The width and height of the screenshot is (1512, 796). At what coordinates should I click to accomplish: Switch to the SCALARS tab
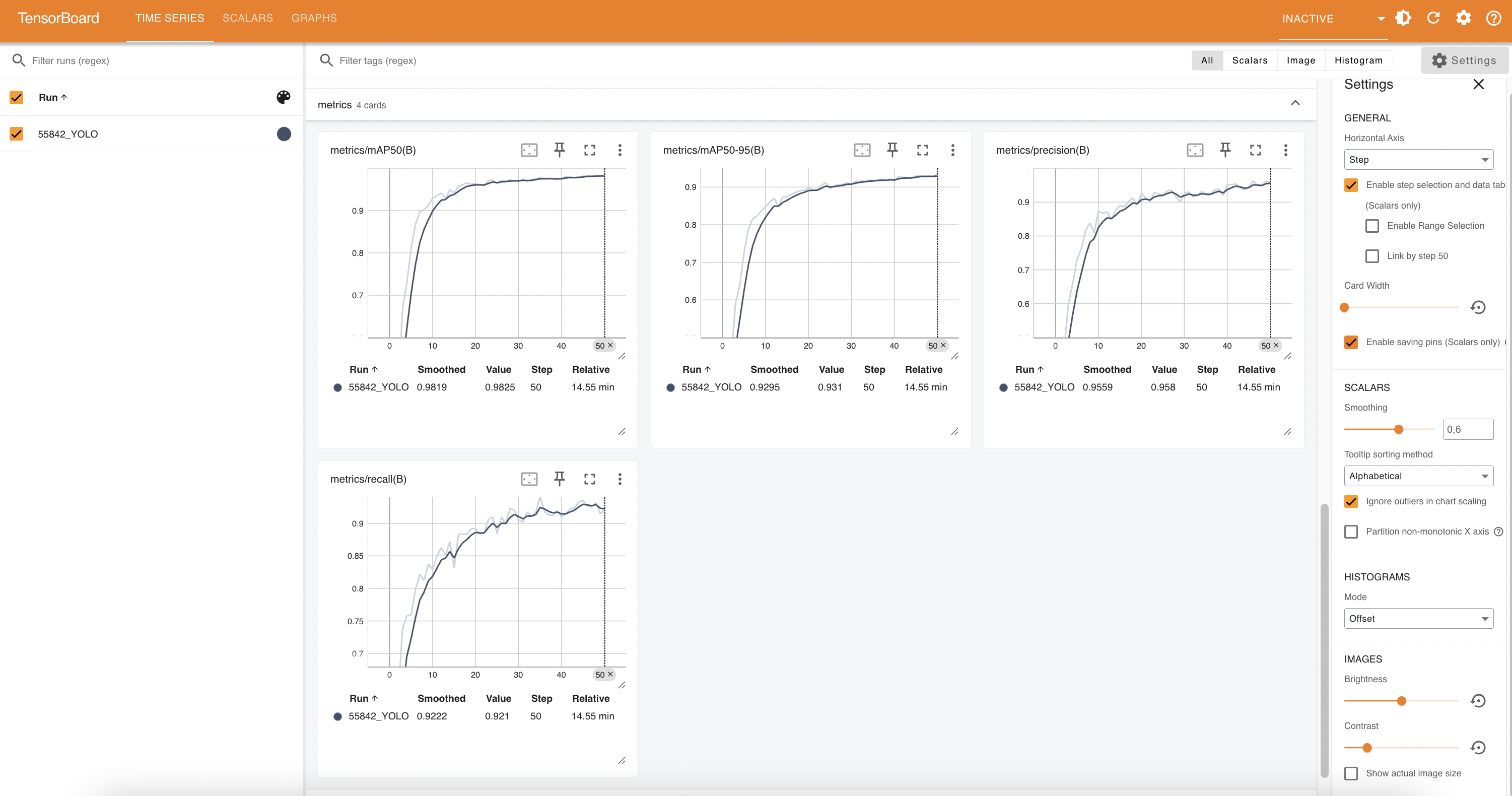click(247, 18)
